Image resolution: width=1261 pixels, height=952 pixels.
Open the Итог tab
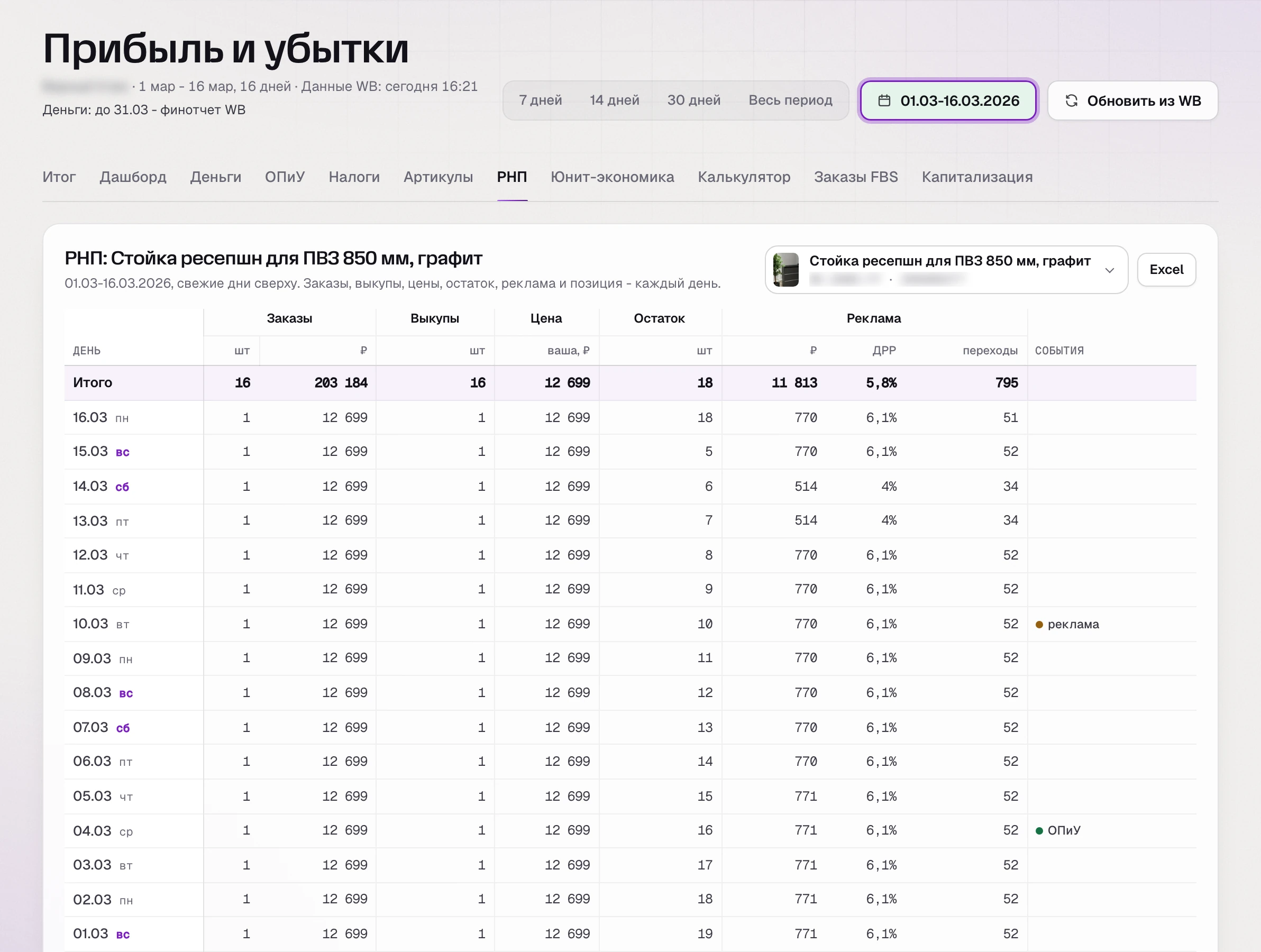[x=59, y=177]
